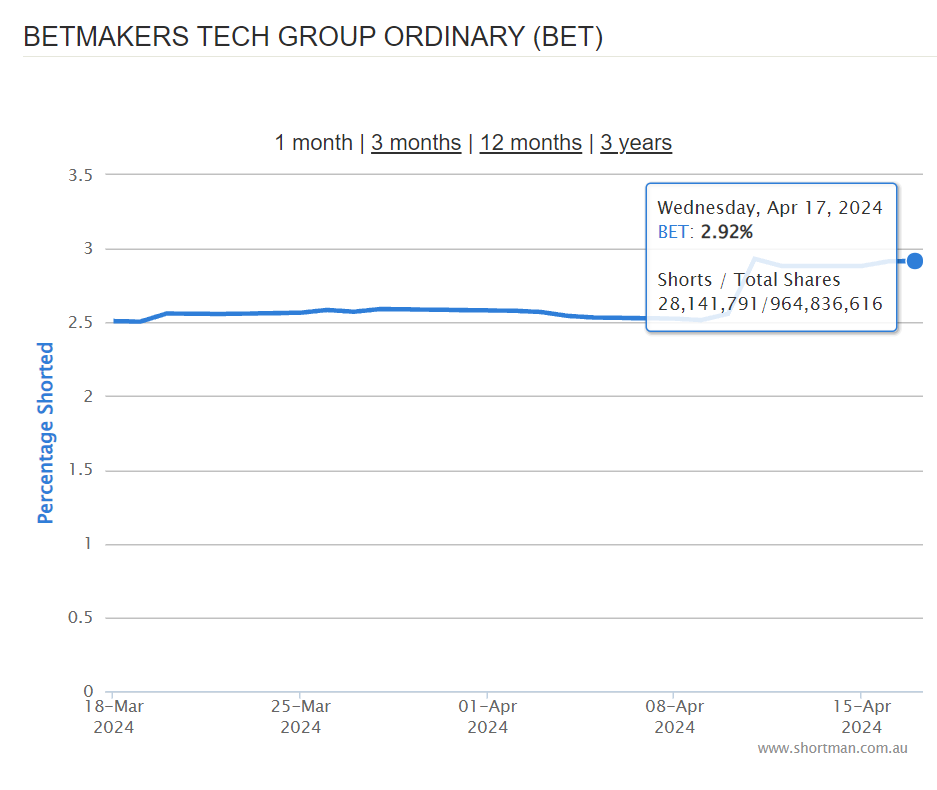Click the tooltip date Wednesday, Apr 17, 2024
The image size is (937, 790).
(x=769, y=208)
